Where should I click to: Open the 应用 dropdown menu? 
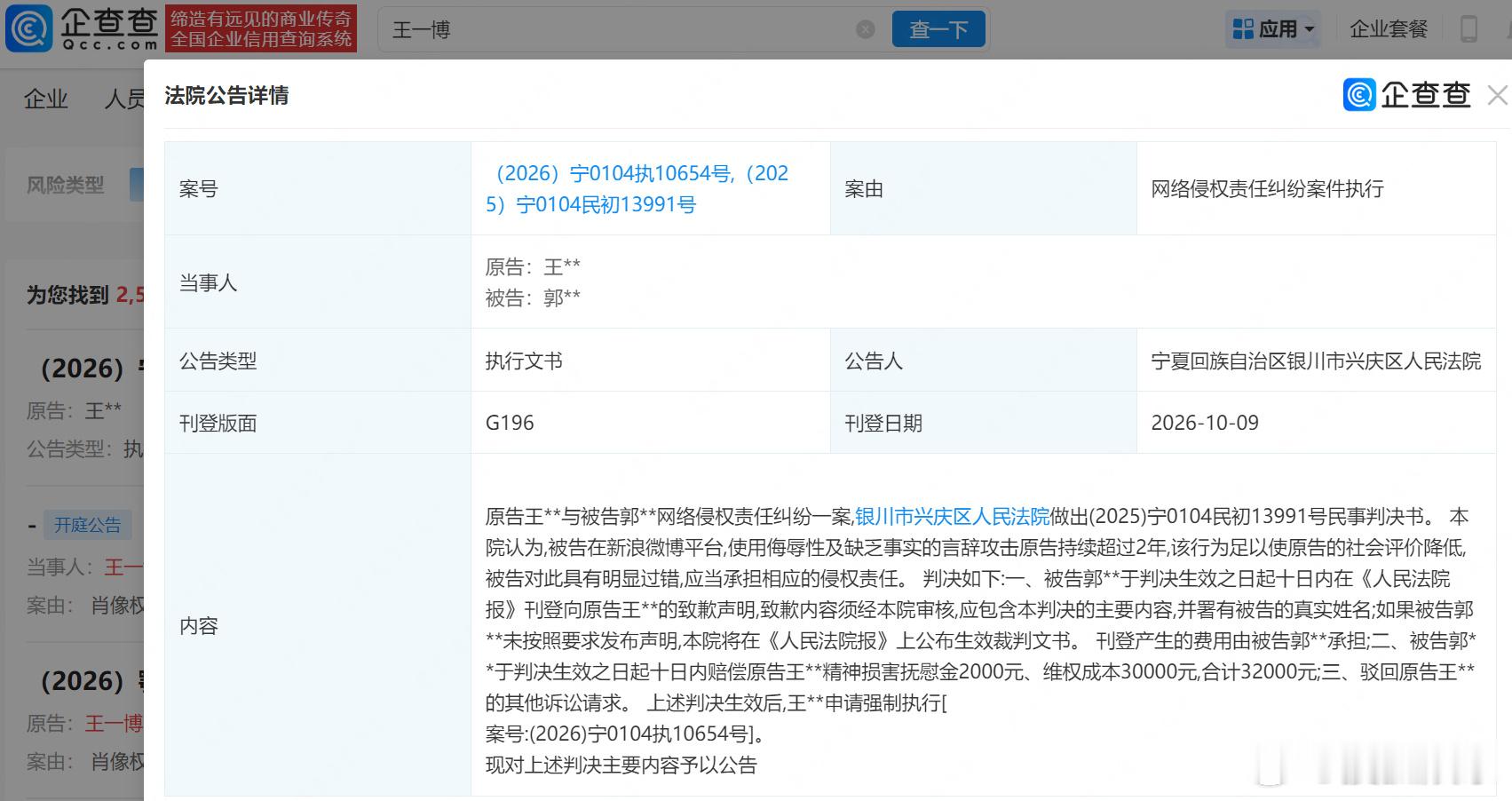pyautogui.click(x=1273, y=29)
